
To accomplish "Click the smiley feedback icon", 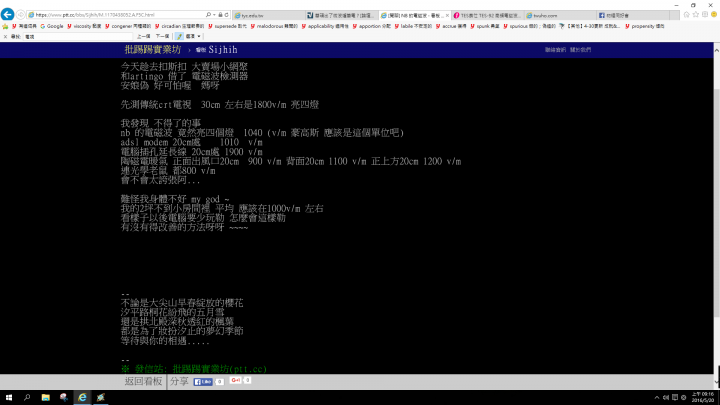I will [714, 15].
